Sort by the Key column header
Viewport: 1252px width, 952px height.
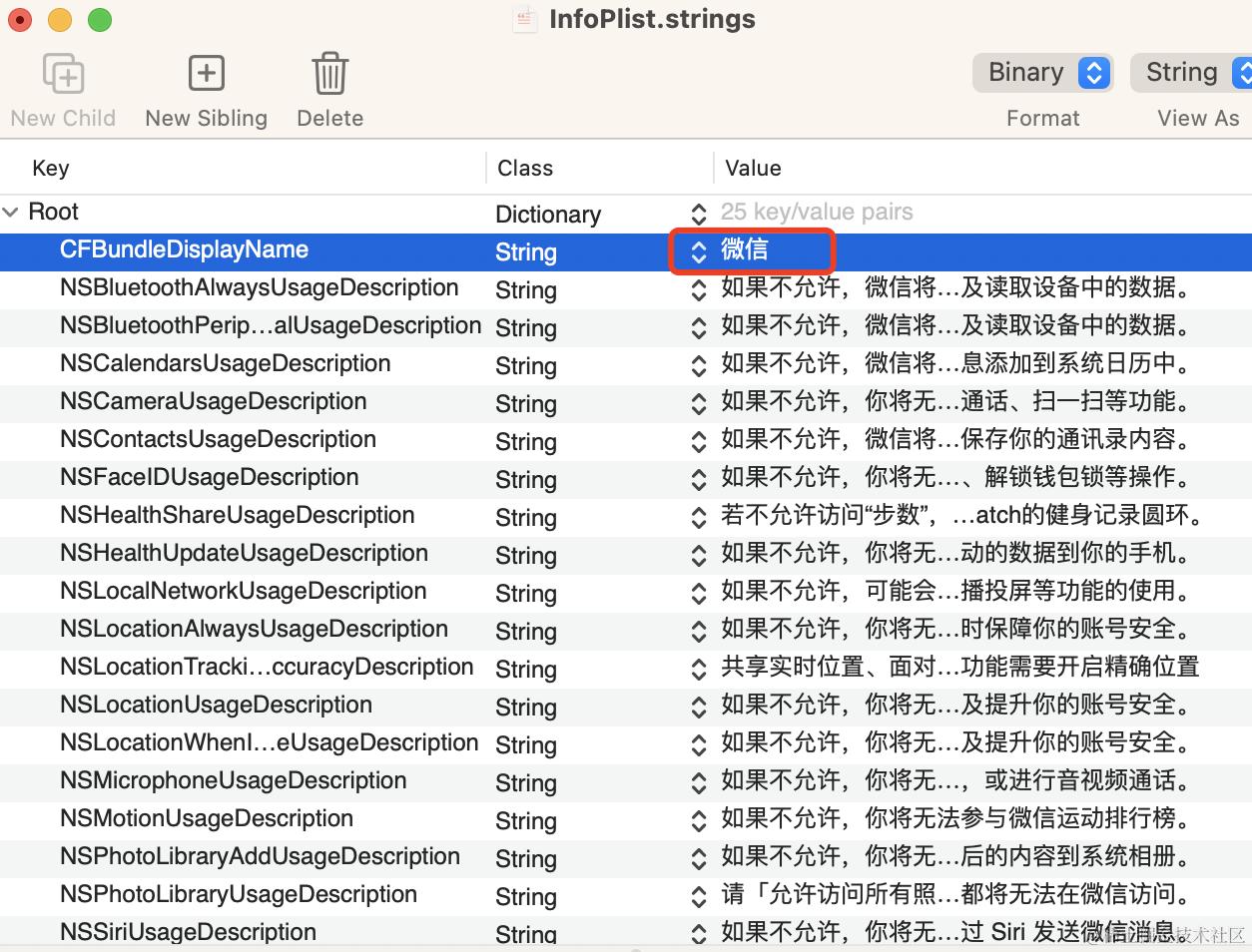click(51, 168)
